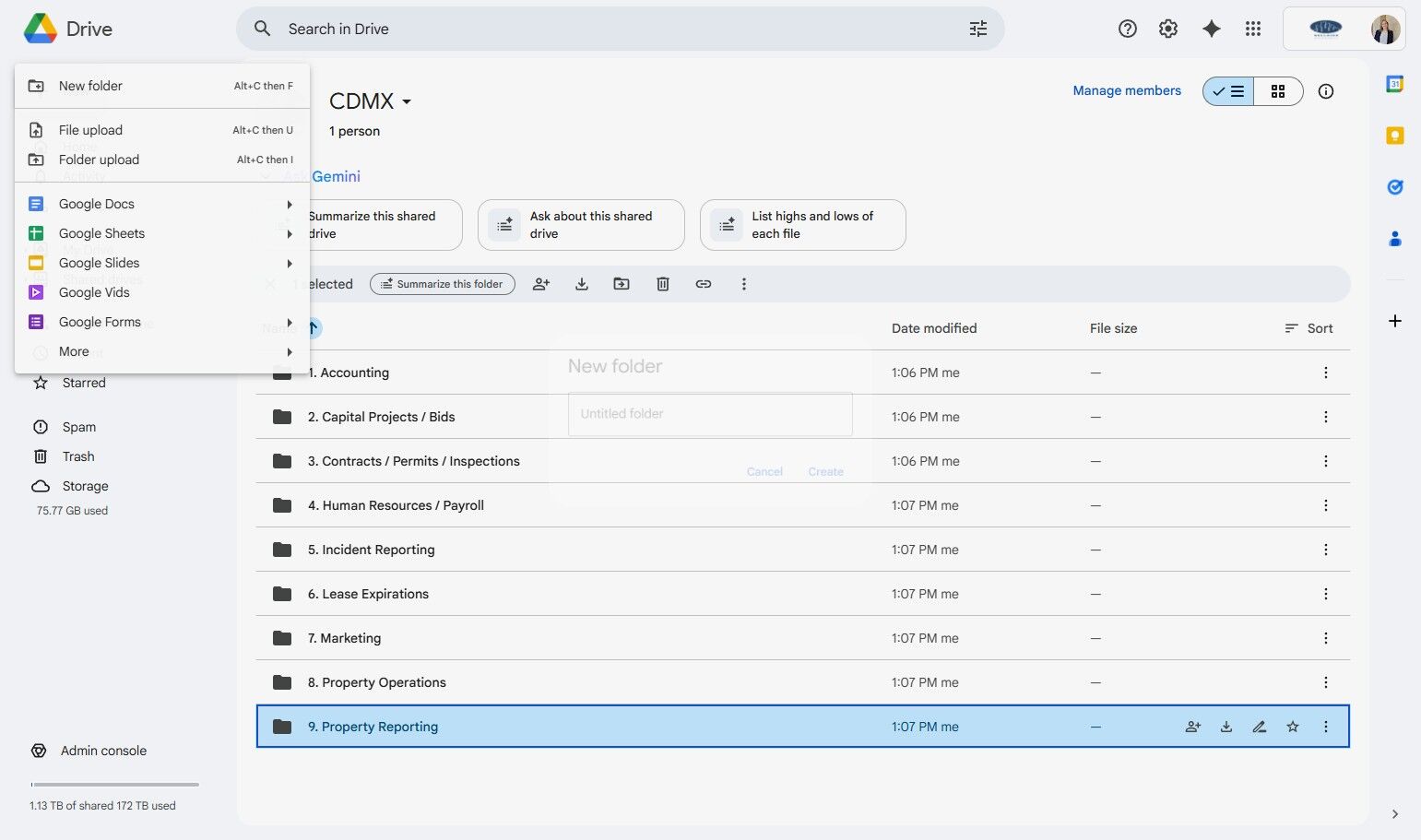This screenshot has height=840, width=1421.
Task: Download selected item from selection toolbar
Action: (x=582, y=284)
